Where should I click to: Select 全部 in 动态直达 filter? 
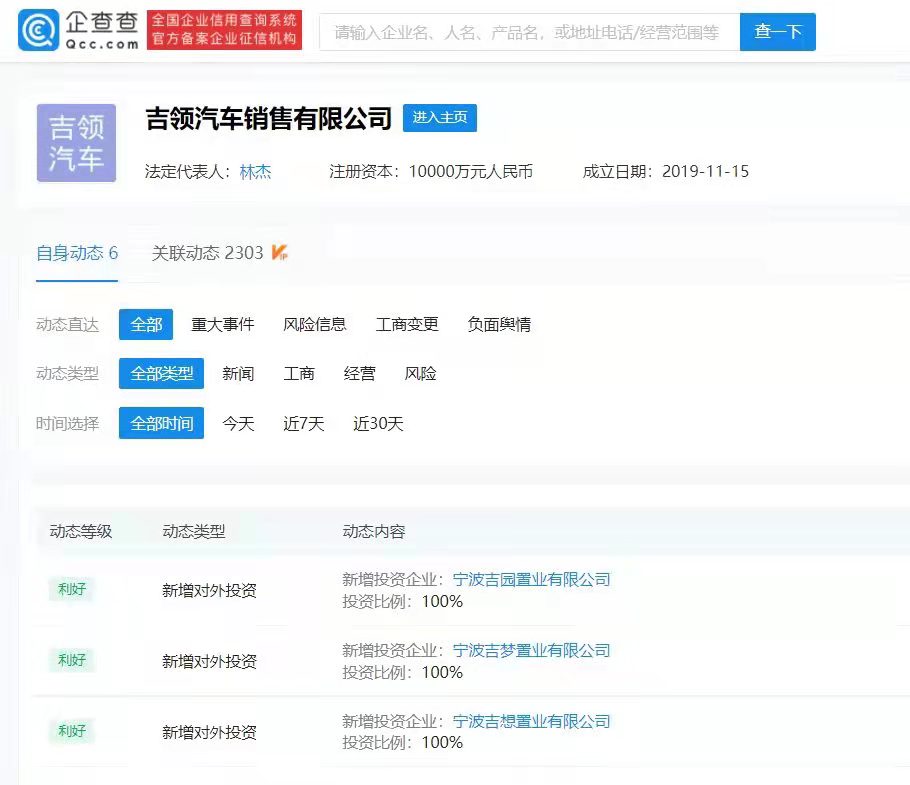point(146,324)
